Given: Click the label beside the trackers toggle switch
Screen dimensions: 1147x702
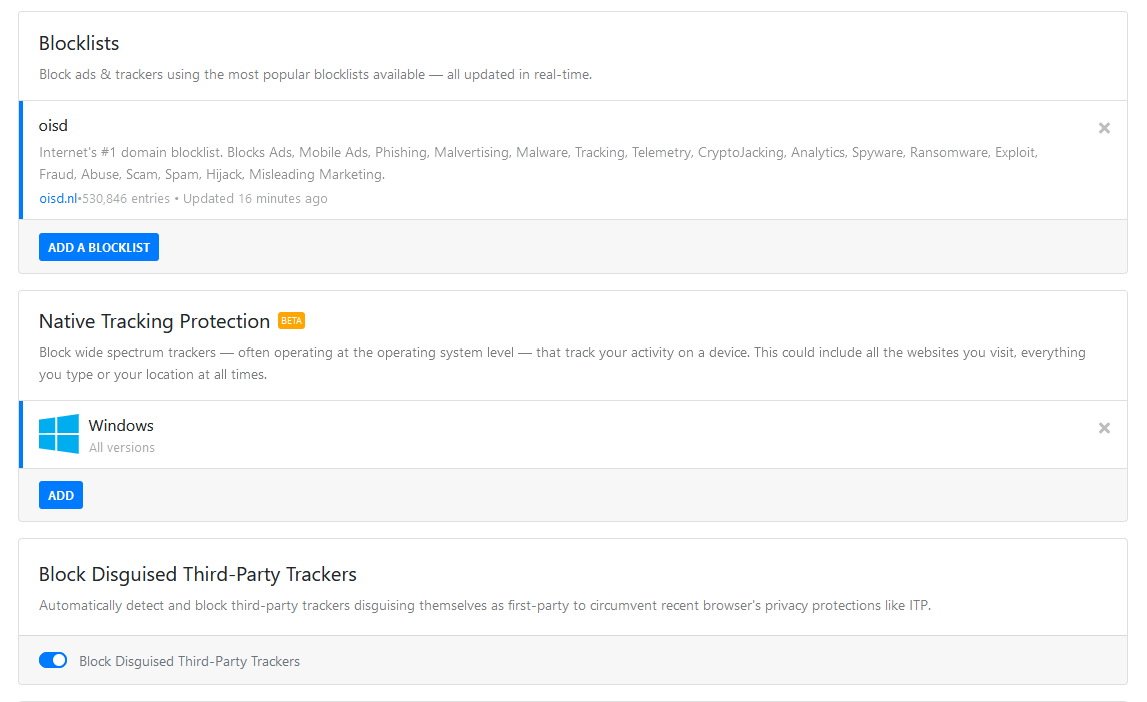Looking at the screenshot, I should click(x=189, y=661).
